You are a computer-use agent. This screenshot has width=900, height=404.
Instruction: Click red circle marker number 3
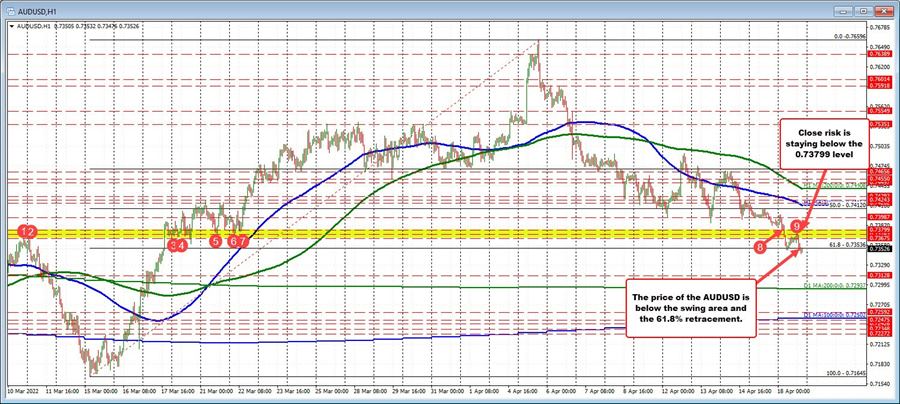point(173,244)
